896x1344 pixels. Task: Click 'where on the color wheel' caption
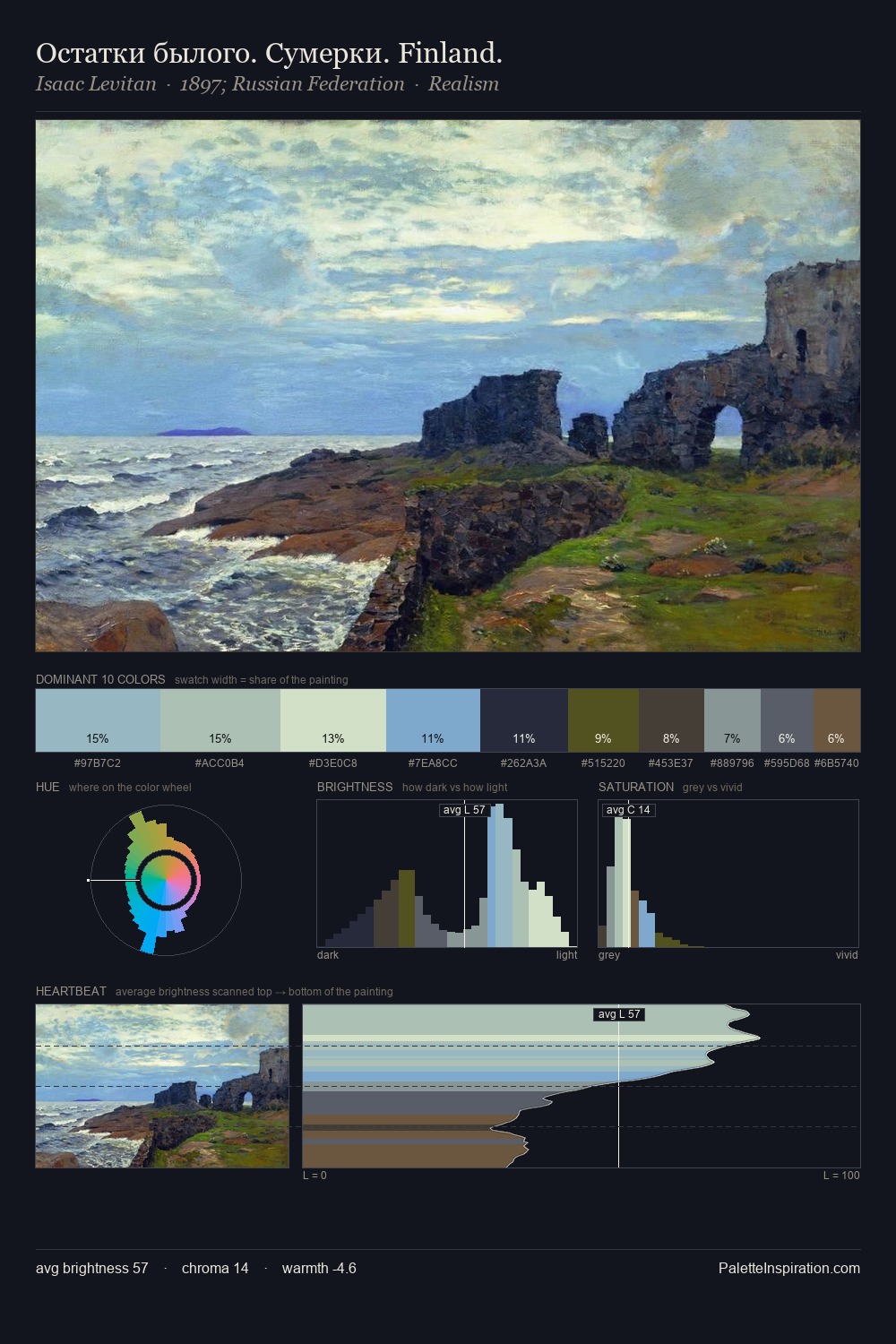130,788
